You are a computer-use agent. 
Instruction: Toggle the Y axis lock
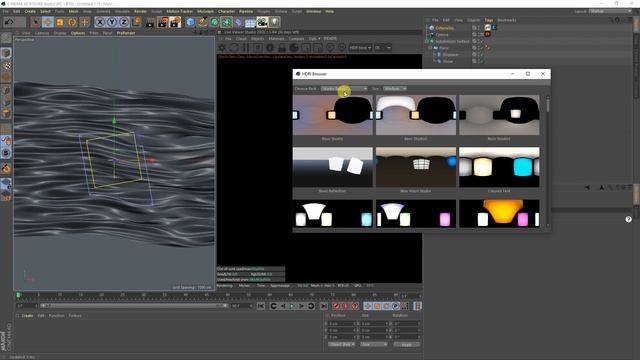[112, 22]
